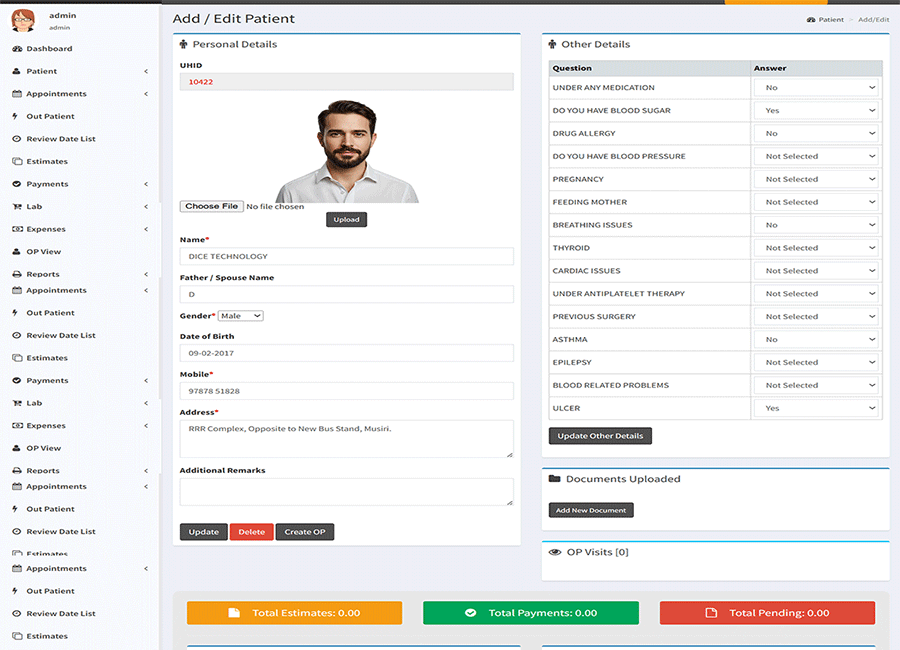Click into the Mobile number field
The width and height of the screenshot is (900, 650).
pos(346,391)
